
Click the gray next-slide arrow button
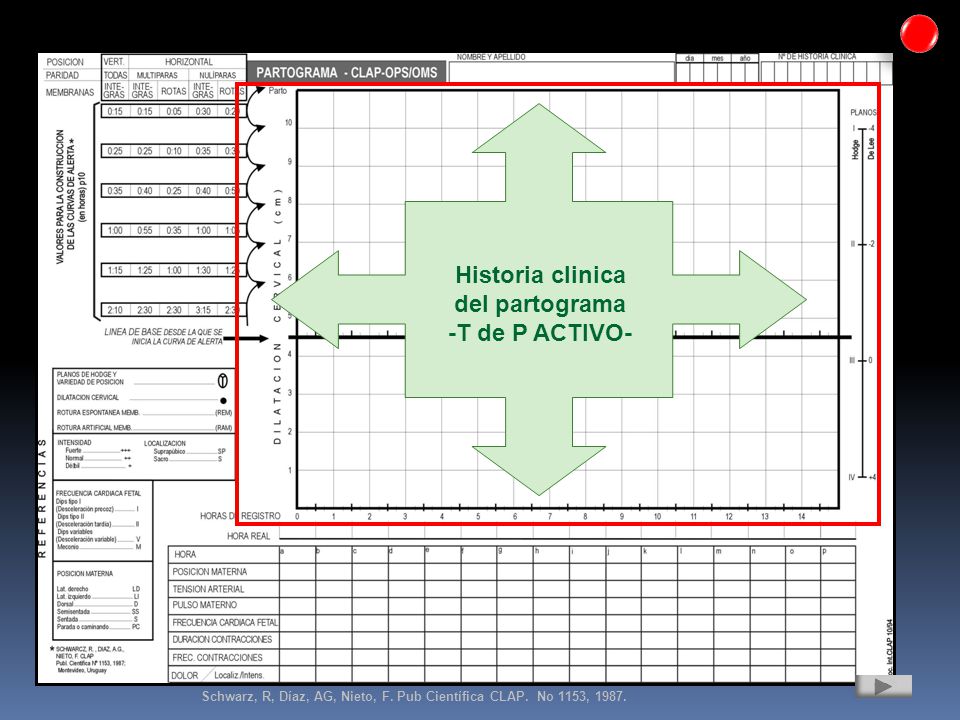coord(883,686)
